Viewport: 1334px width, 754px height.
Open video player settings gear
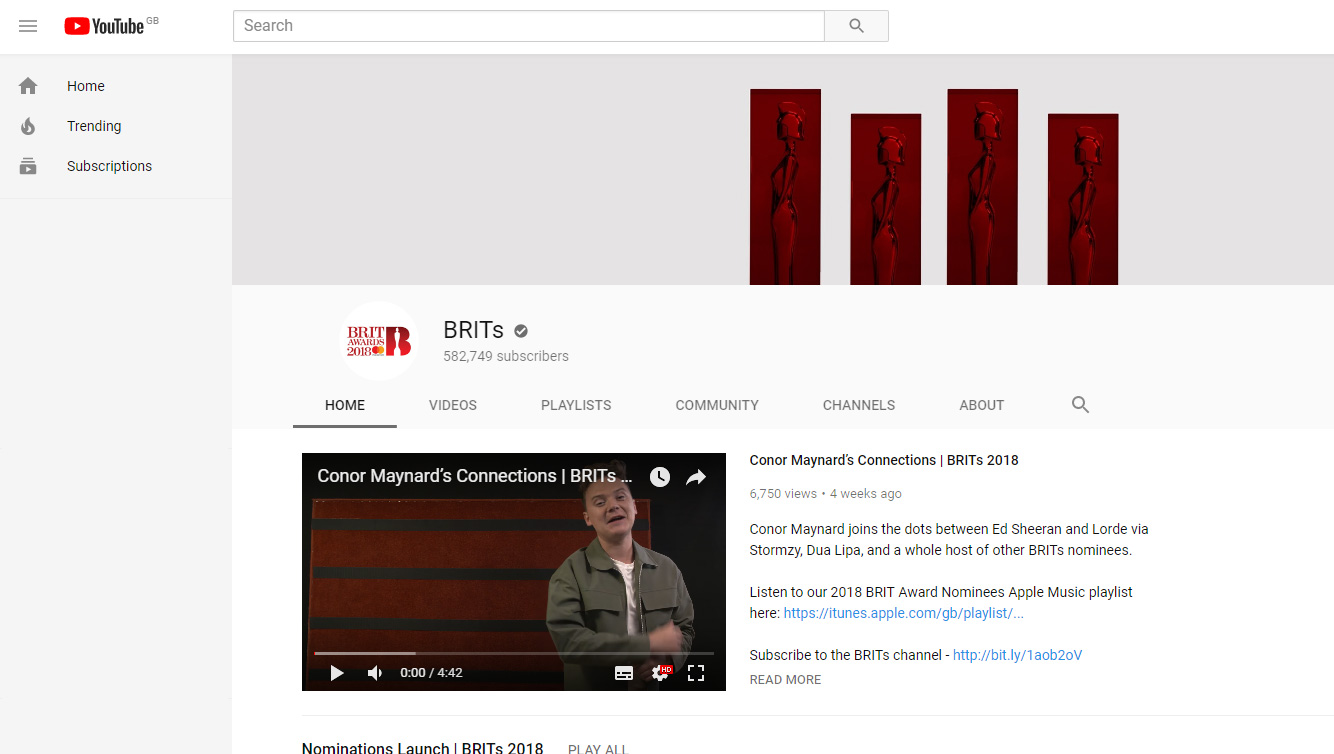pos(660,673)
